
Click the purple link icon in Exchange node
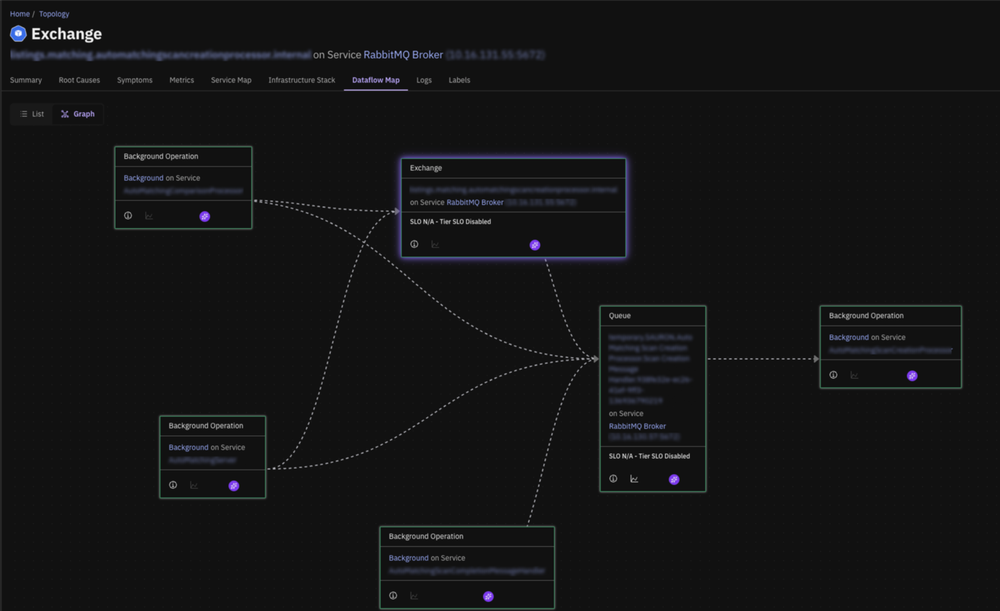(x=534, y=244)
